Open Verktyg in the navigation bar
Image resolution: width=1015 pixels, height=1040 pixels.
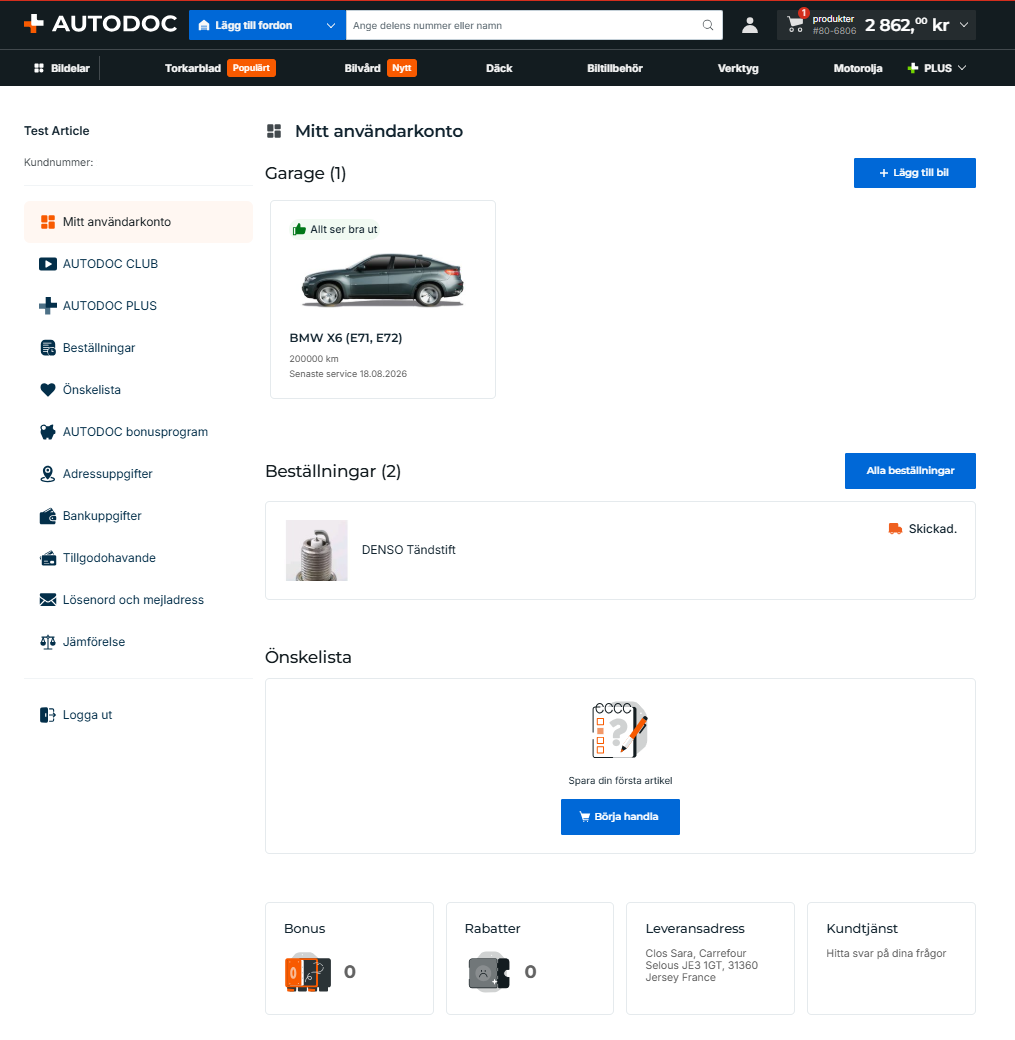click(738, 68)
